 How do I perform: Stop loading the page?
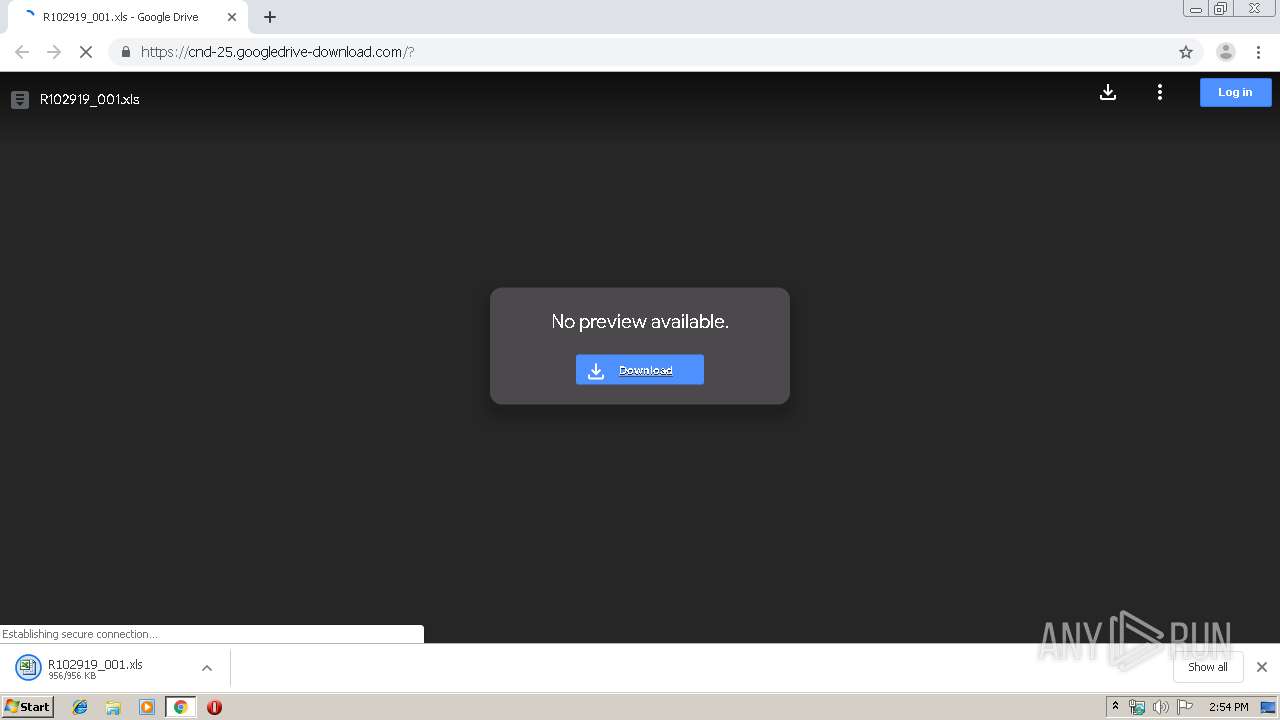86,52
